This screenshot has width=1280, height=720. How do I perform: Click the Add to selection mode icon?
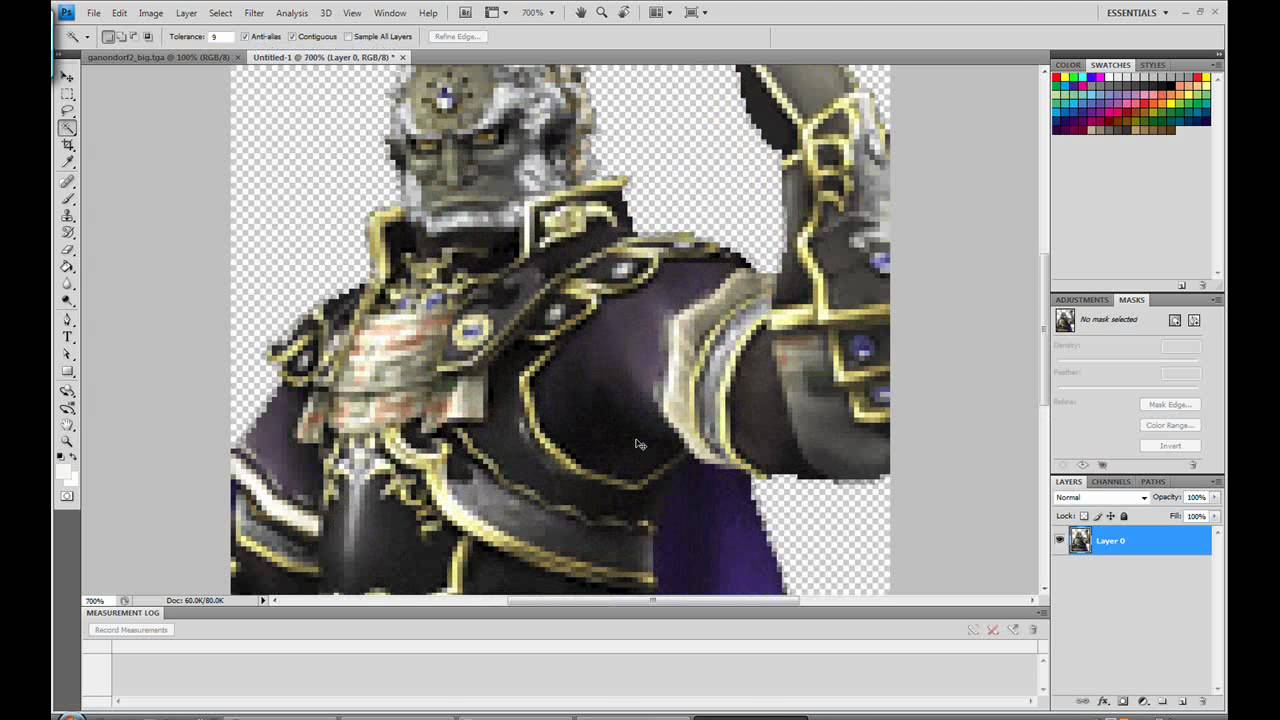[x=121, y=37]
